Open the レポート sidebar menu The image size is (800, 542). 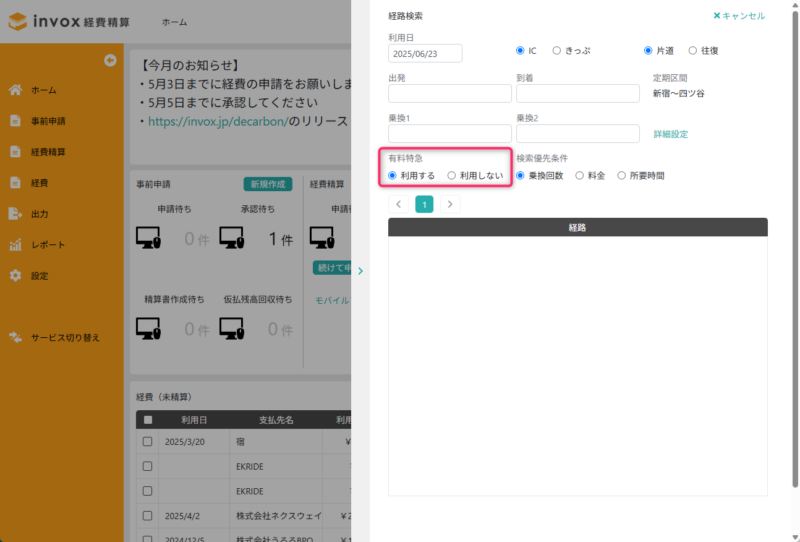(48, 245)
